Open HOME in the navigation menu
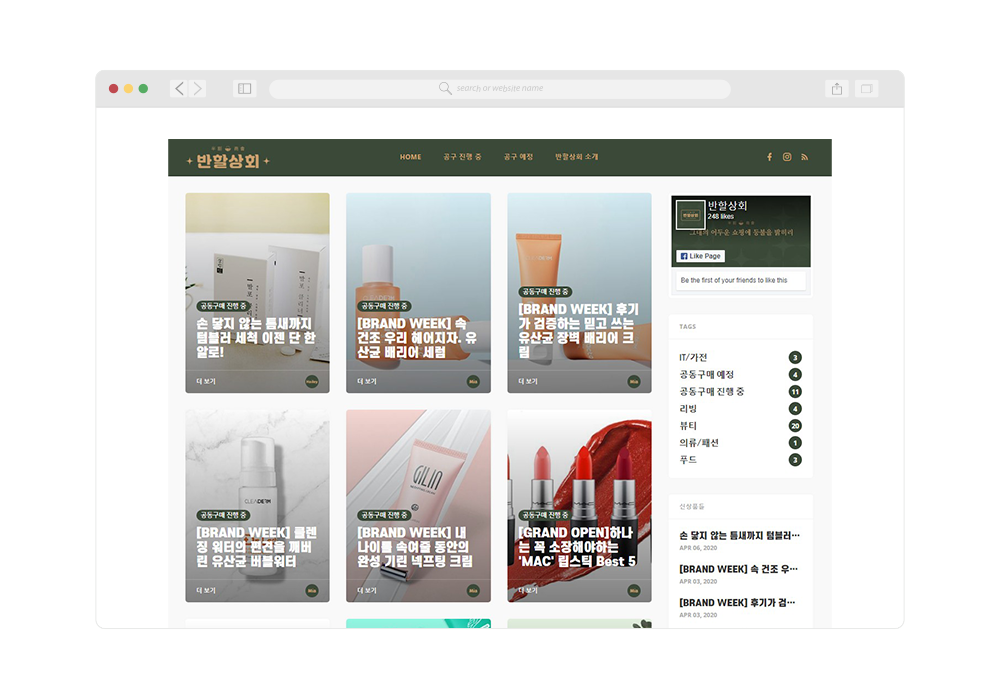Image resolution: width=1000 pixels, height=700 pixels. point(411,157)
